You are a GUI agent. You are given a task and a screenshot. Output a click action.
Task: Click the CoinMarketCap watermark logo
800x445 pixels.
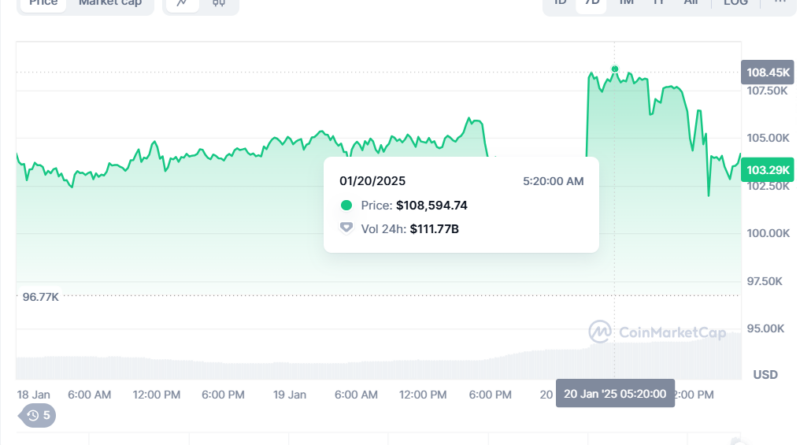coord(656,332)
